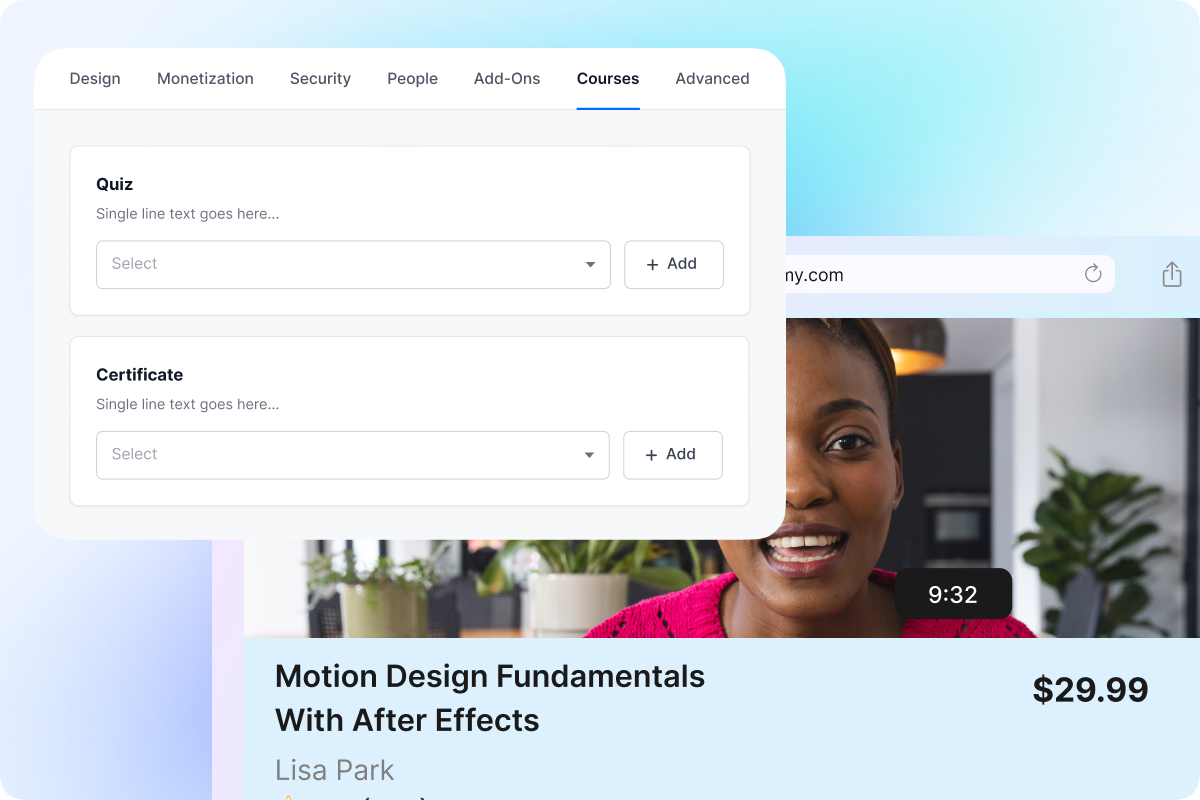
Task: Click the browser share icon
Action: click(x=1172, y=274)
